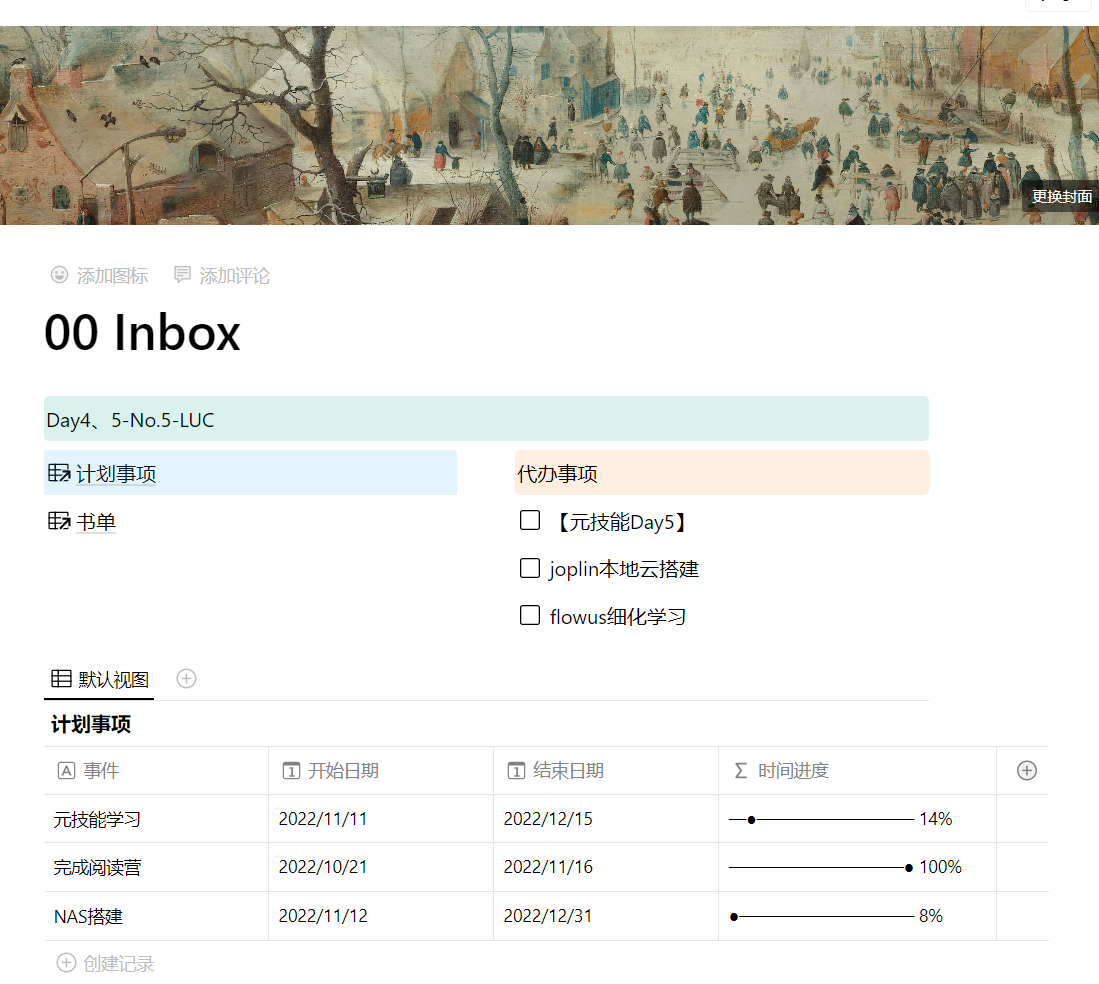Click the table icon in 默认视图 tab
The image size is (1099, 984).
tap(62, 678)
